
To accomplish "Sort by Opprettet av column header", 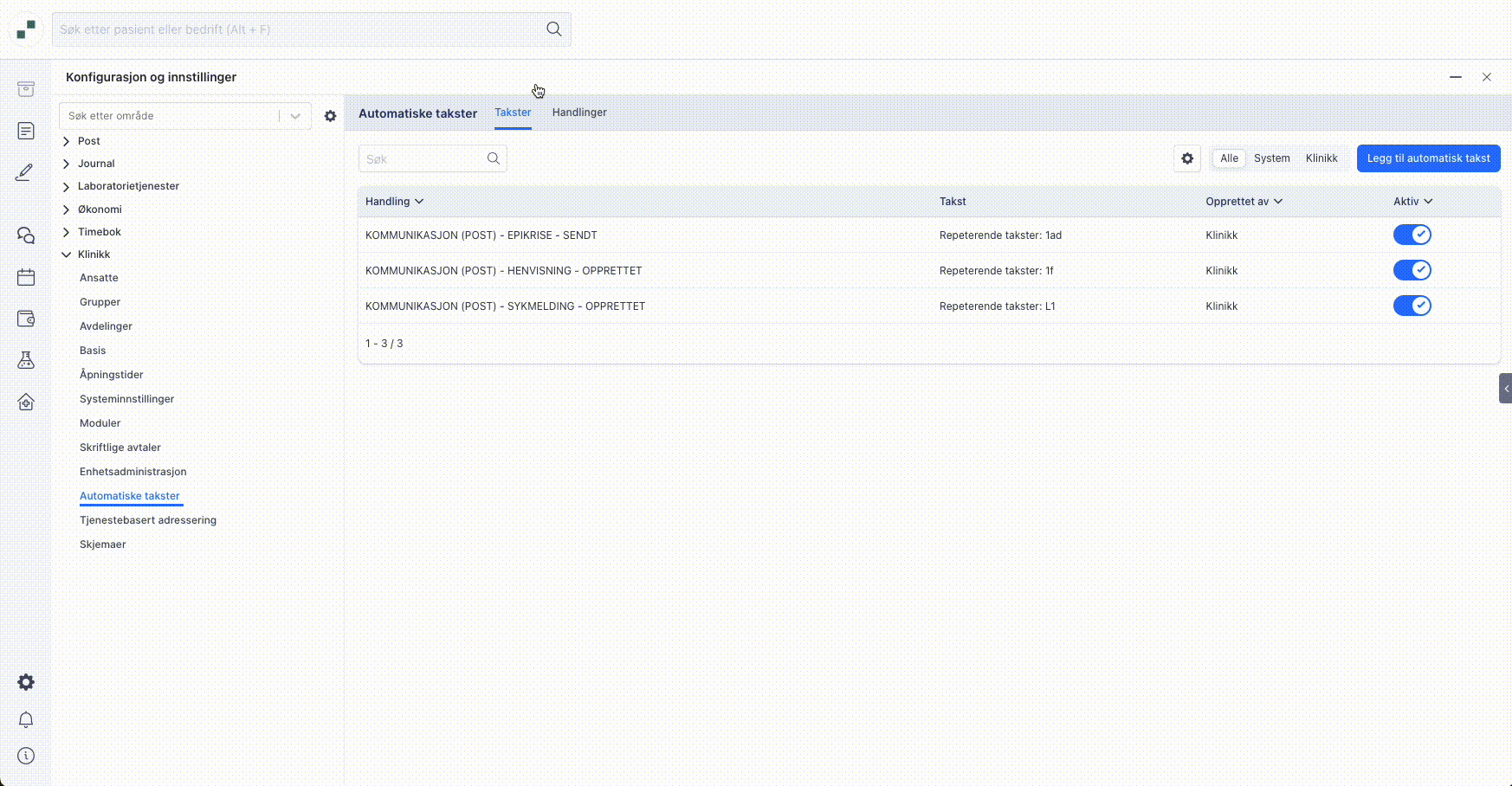I will 1244,202.
